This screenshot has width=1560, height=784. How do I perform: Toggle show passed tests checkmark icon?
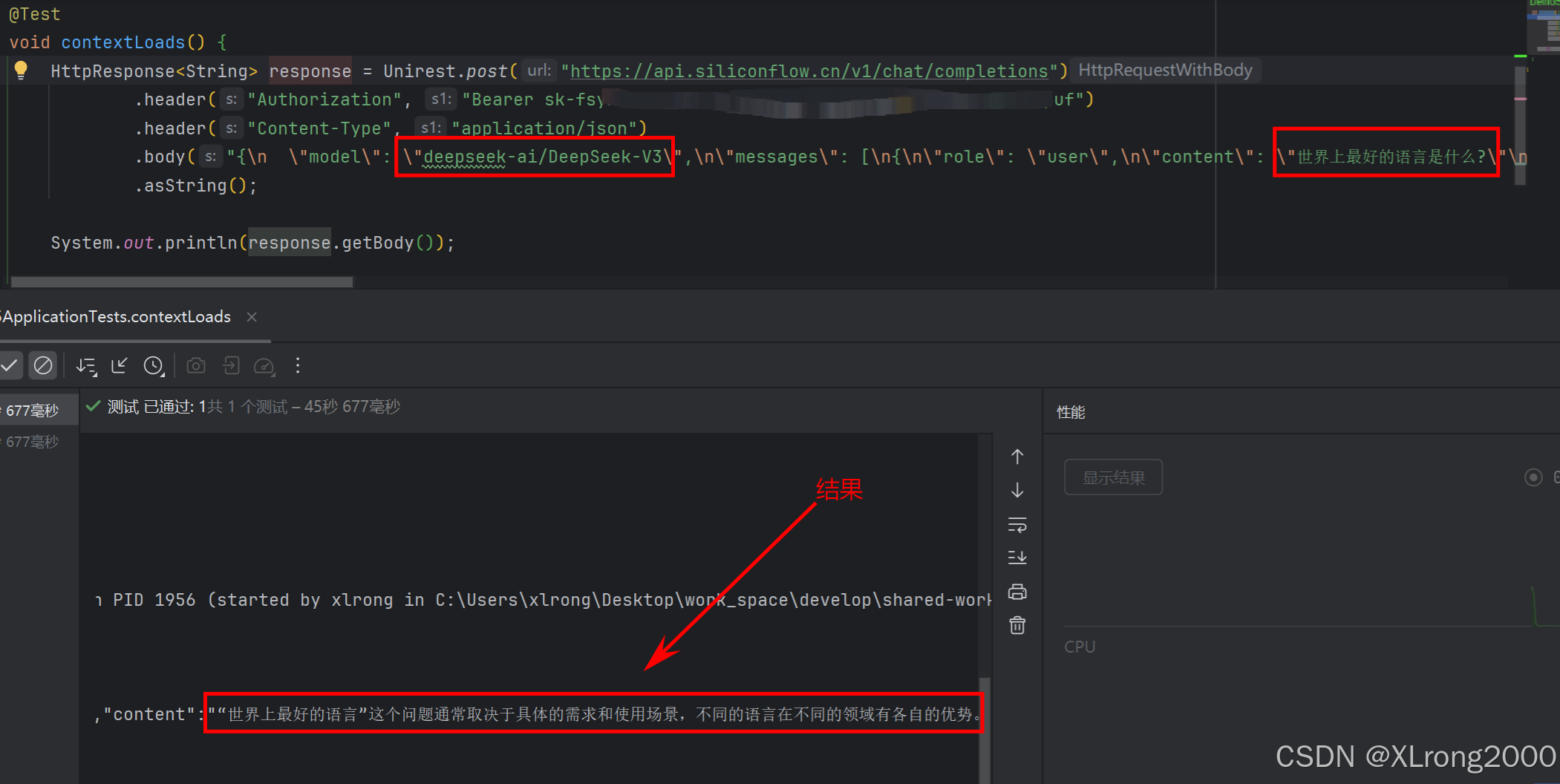point(10,365)
